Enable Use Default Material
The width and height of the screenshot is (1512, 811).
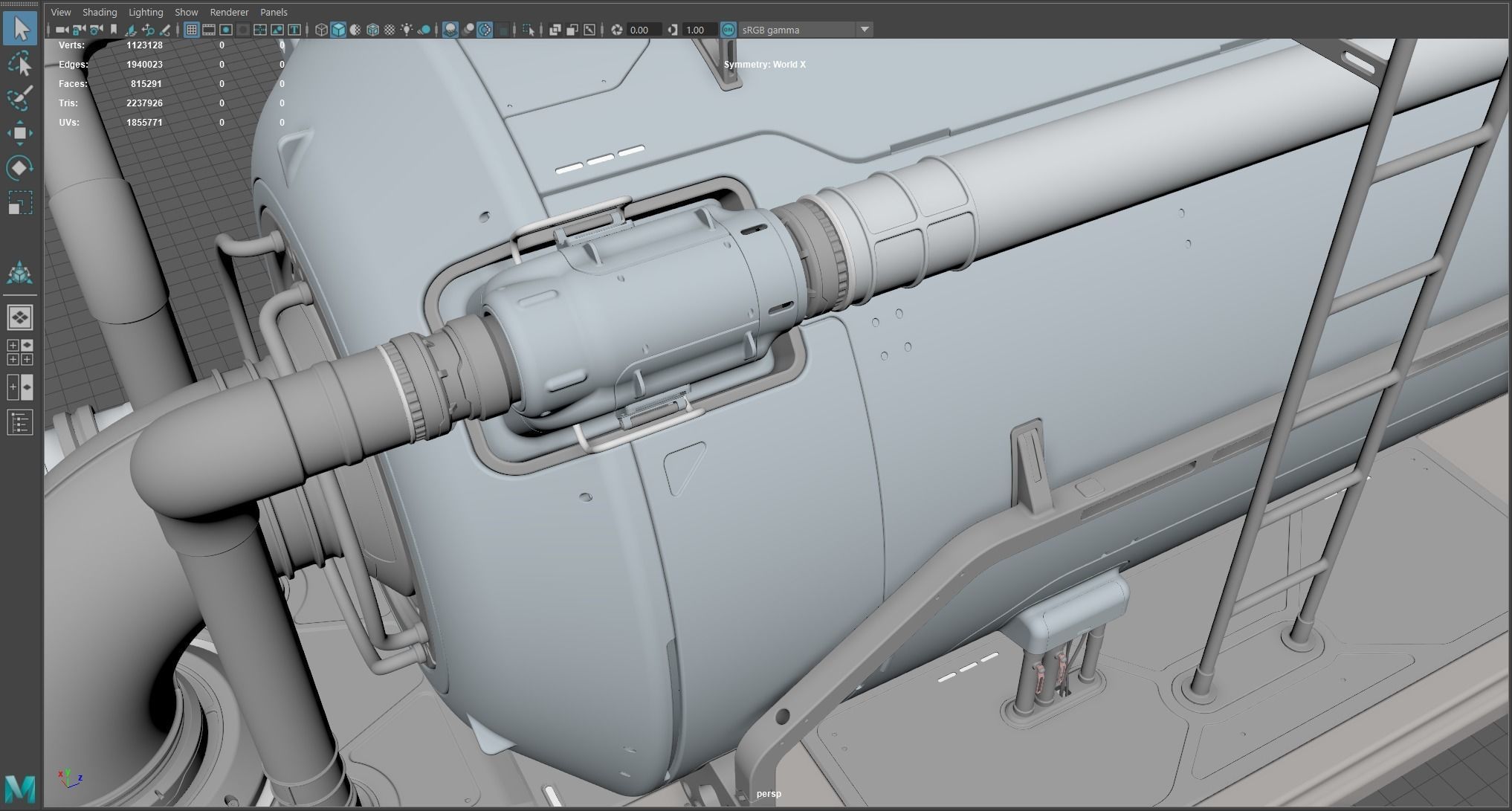click(355, 30)
